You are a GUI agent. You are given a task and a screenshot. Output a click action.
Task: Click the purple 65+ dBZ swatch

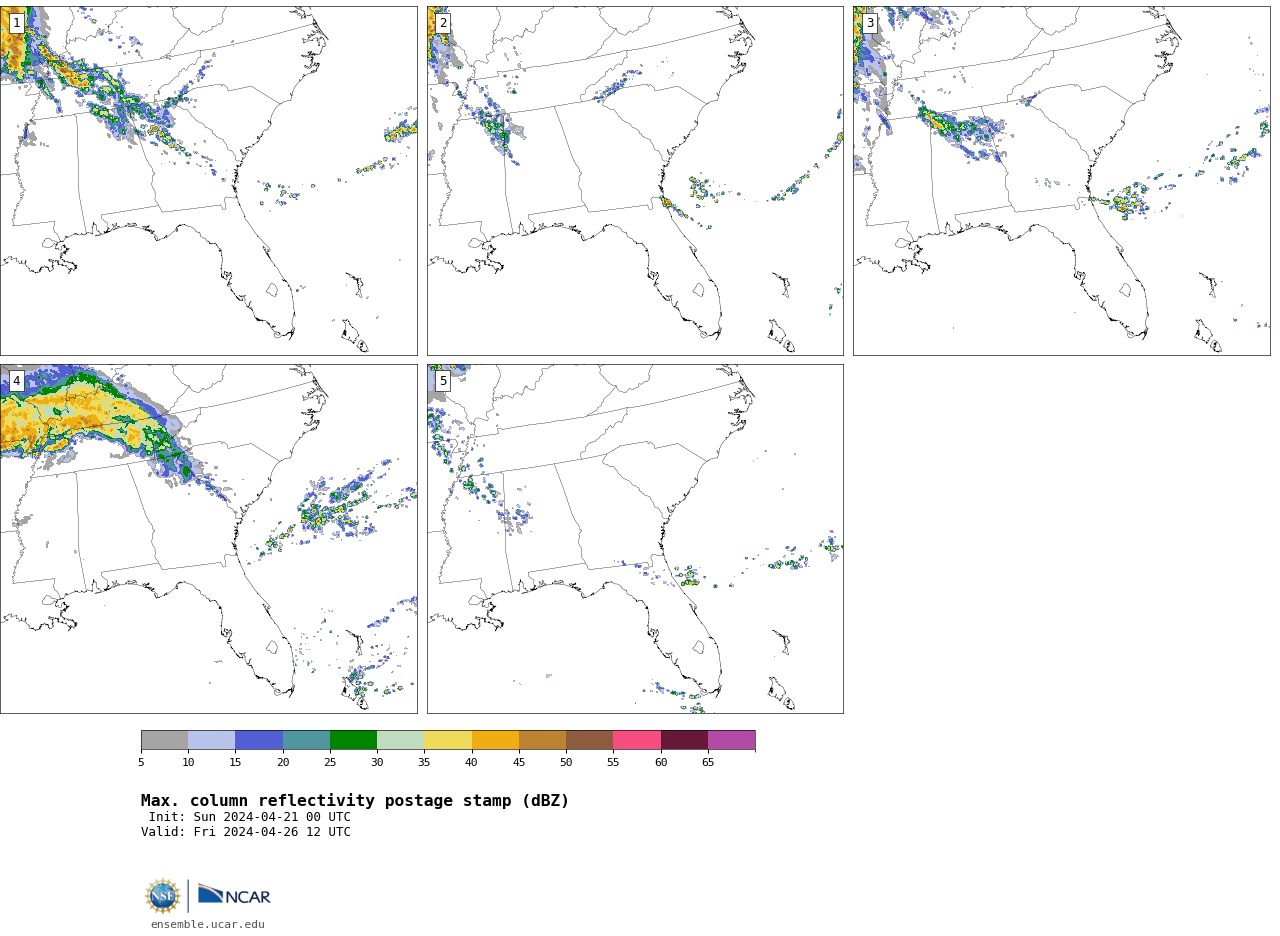[731, 740]
